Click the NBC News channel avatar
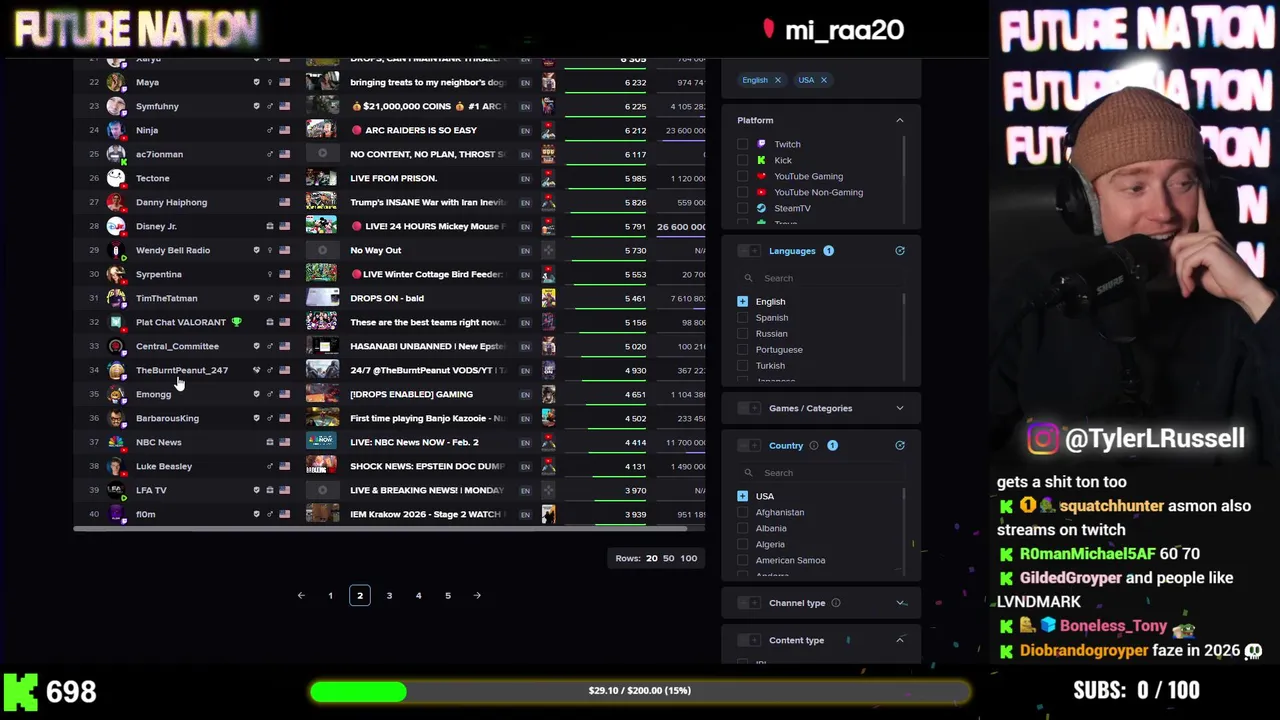Screen dimensions: 1280x720 point(116,442)
